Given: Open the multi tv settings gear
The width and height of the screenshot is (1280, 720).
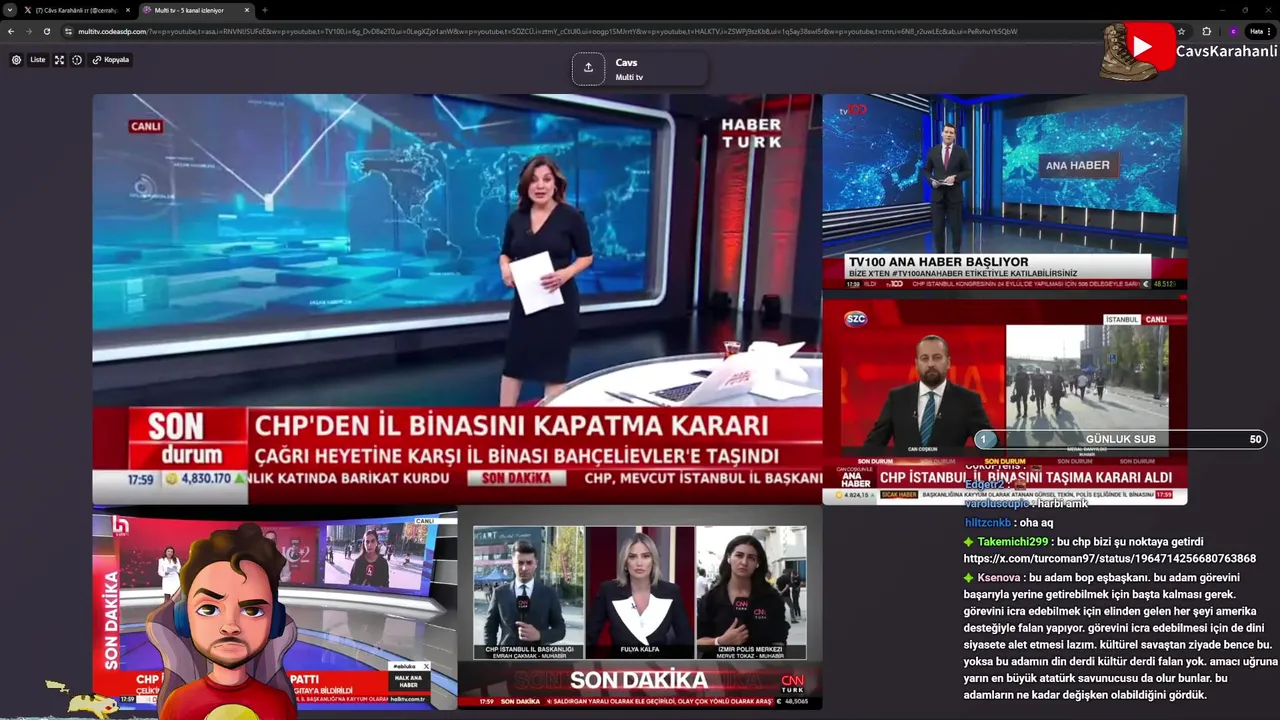Looking at the screenshot, I should (16, 60).
